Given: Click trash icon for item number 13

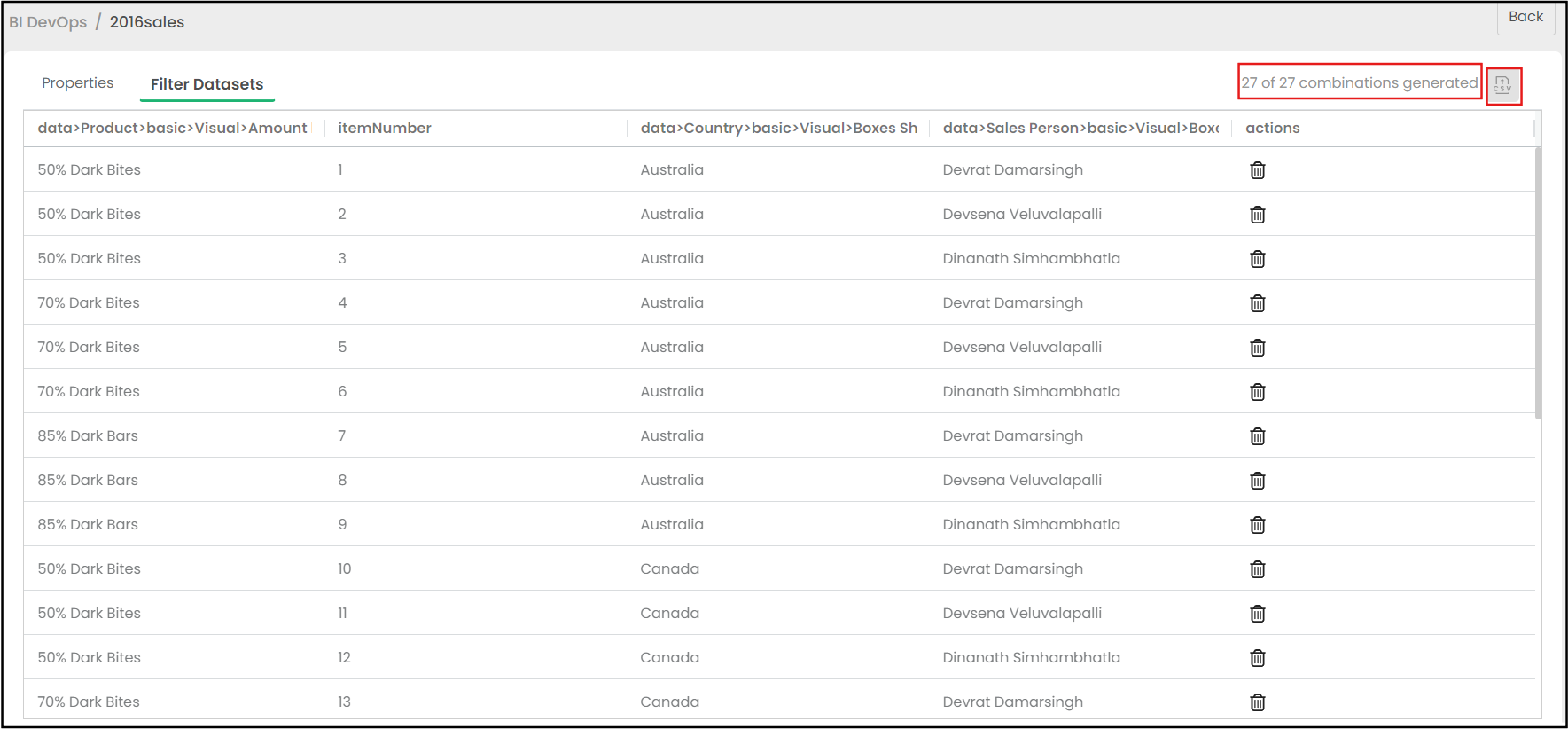Looking at the screenshot, I should [1257, 702].
